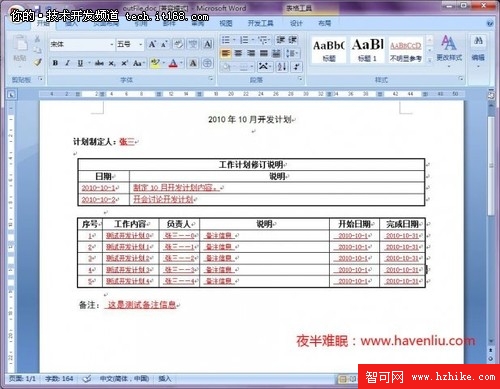
Task: Open the underline style dropdown arrow
Action: click(x=89, y=63)
